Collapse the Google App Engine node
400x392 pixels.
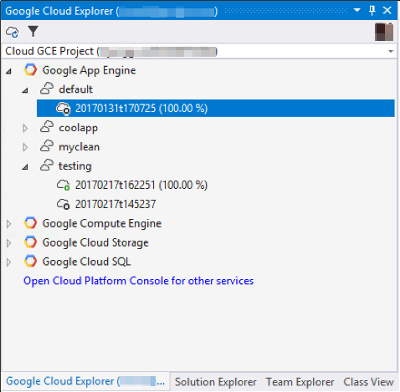pos(9,71)
